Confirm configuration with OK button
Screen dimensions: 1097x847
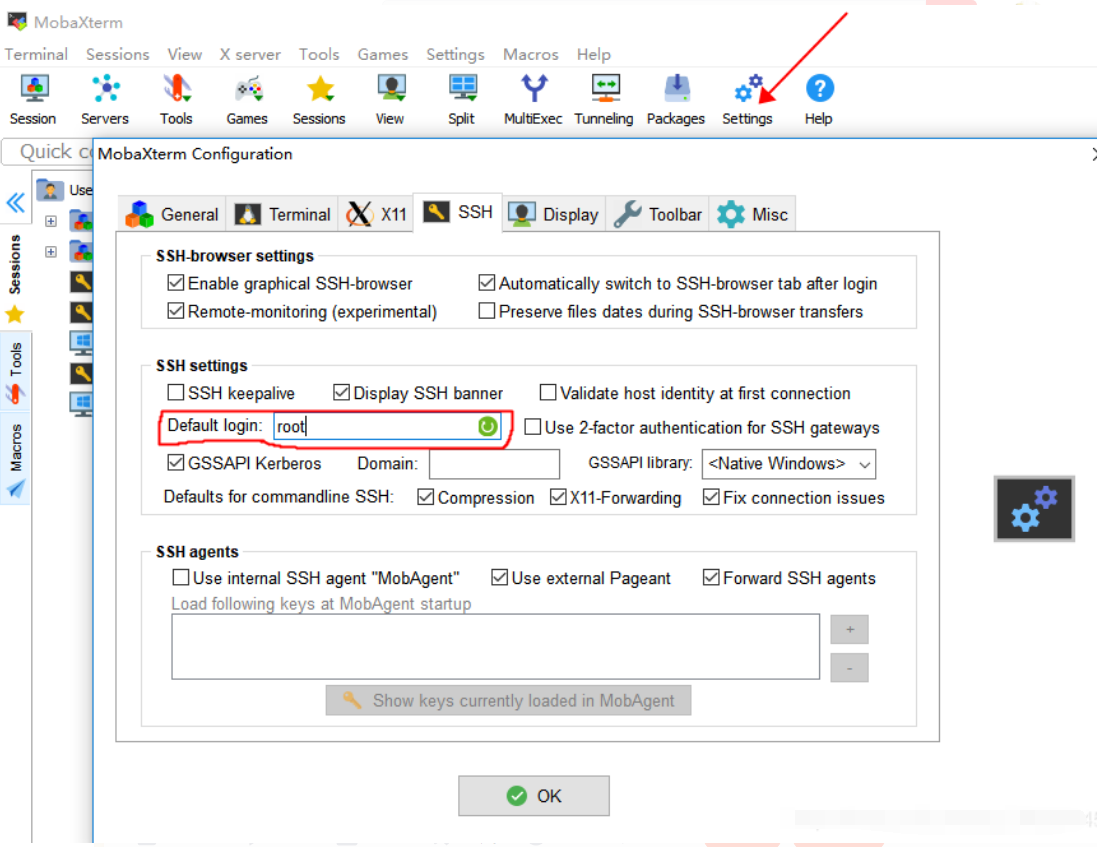click(534, 795)
